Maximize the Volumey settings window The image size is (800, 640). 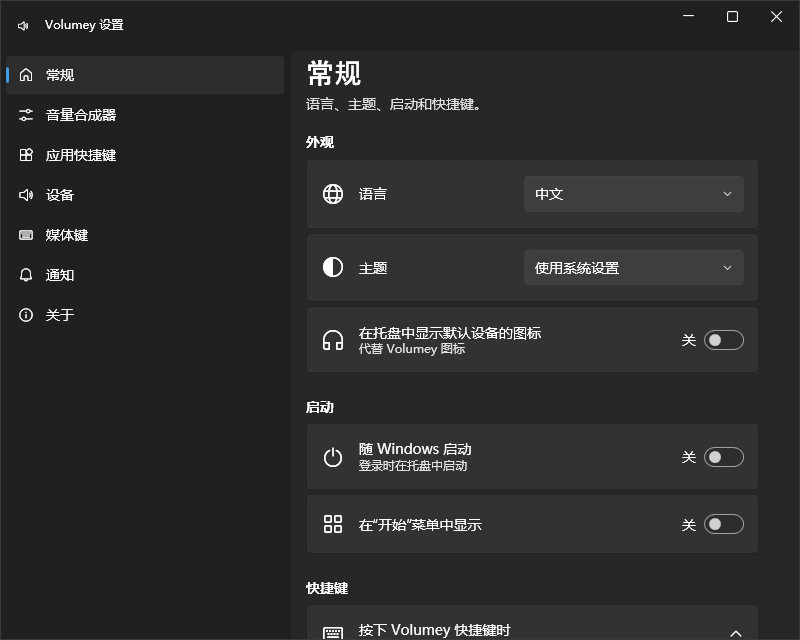click(x=733, y=16)
